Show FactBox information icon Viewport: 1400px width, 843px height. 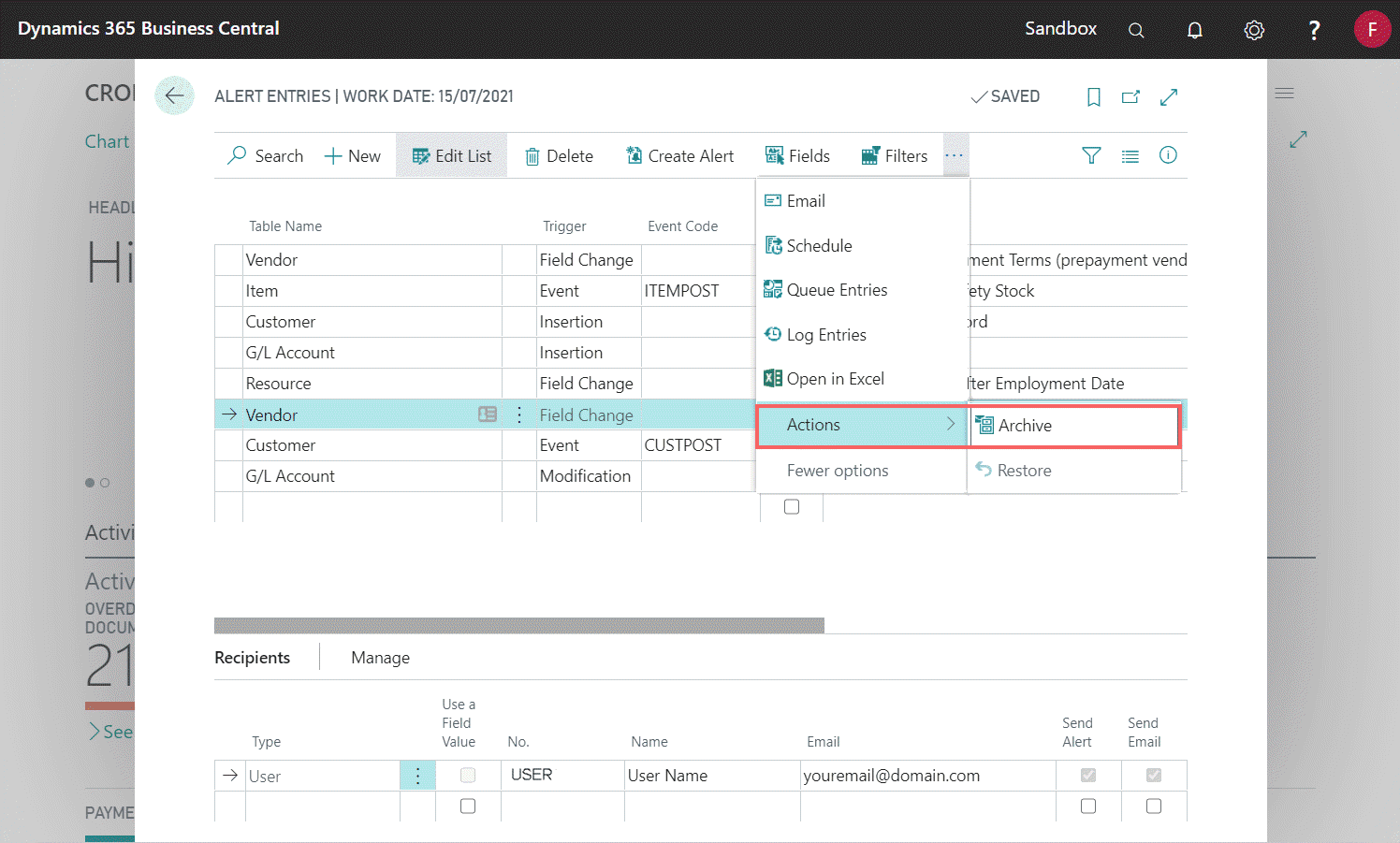click(1168, 155)
